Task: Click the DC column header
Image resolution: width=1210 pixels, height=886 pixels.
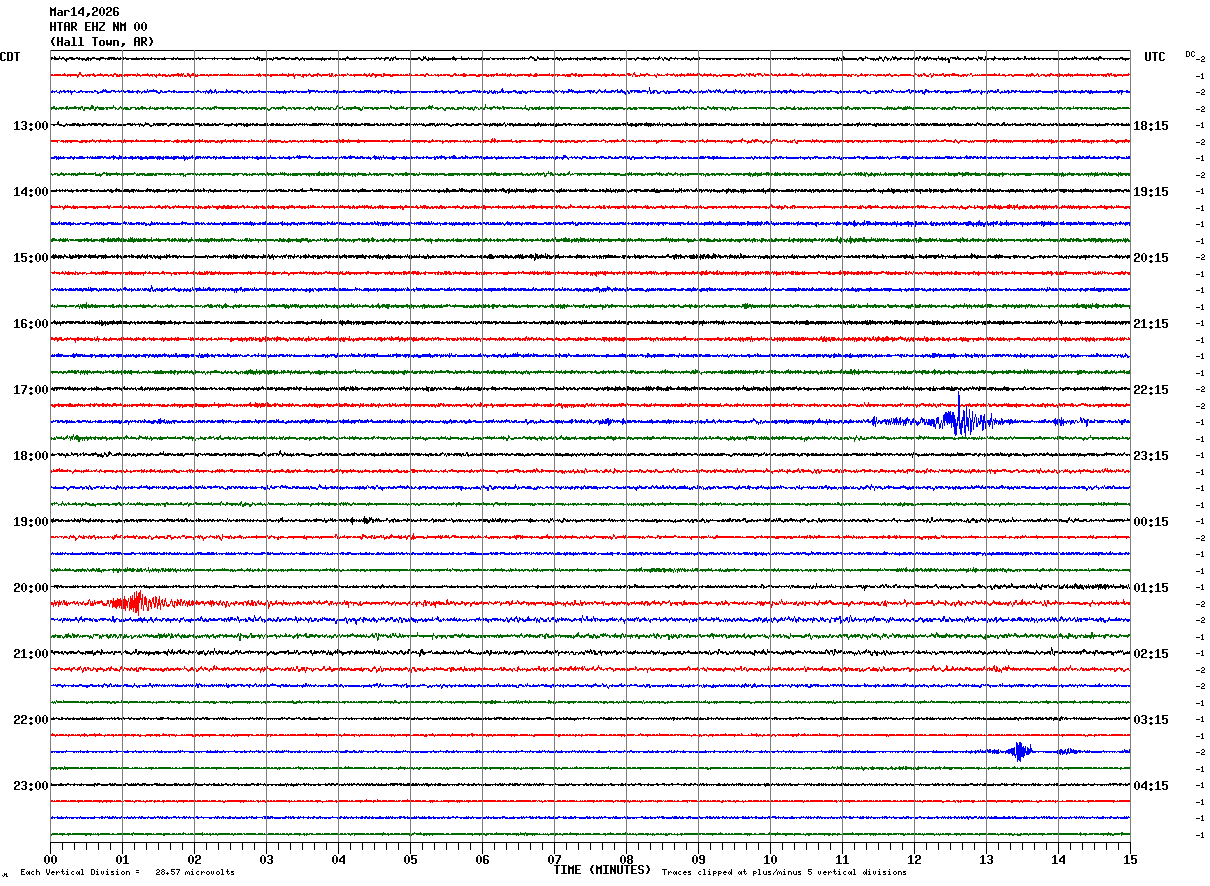Action: (x=1190, y=54)
